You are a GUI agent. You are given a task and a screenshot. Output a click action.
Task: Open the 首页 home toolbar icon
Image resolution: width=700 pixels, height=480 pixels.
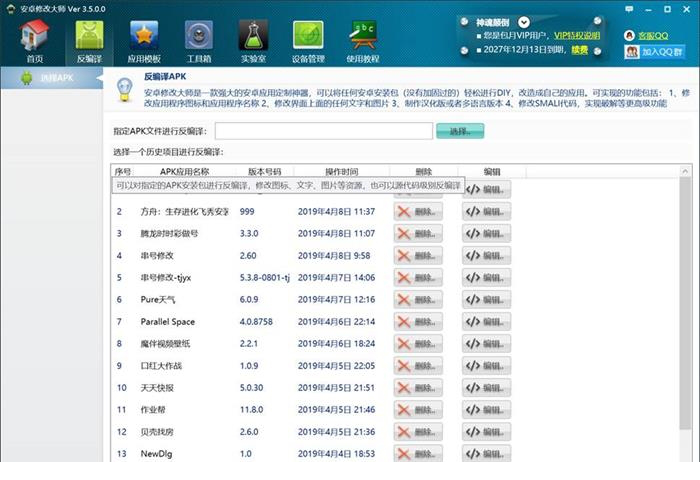35,42
